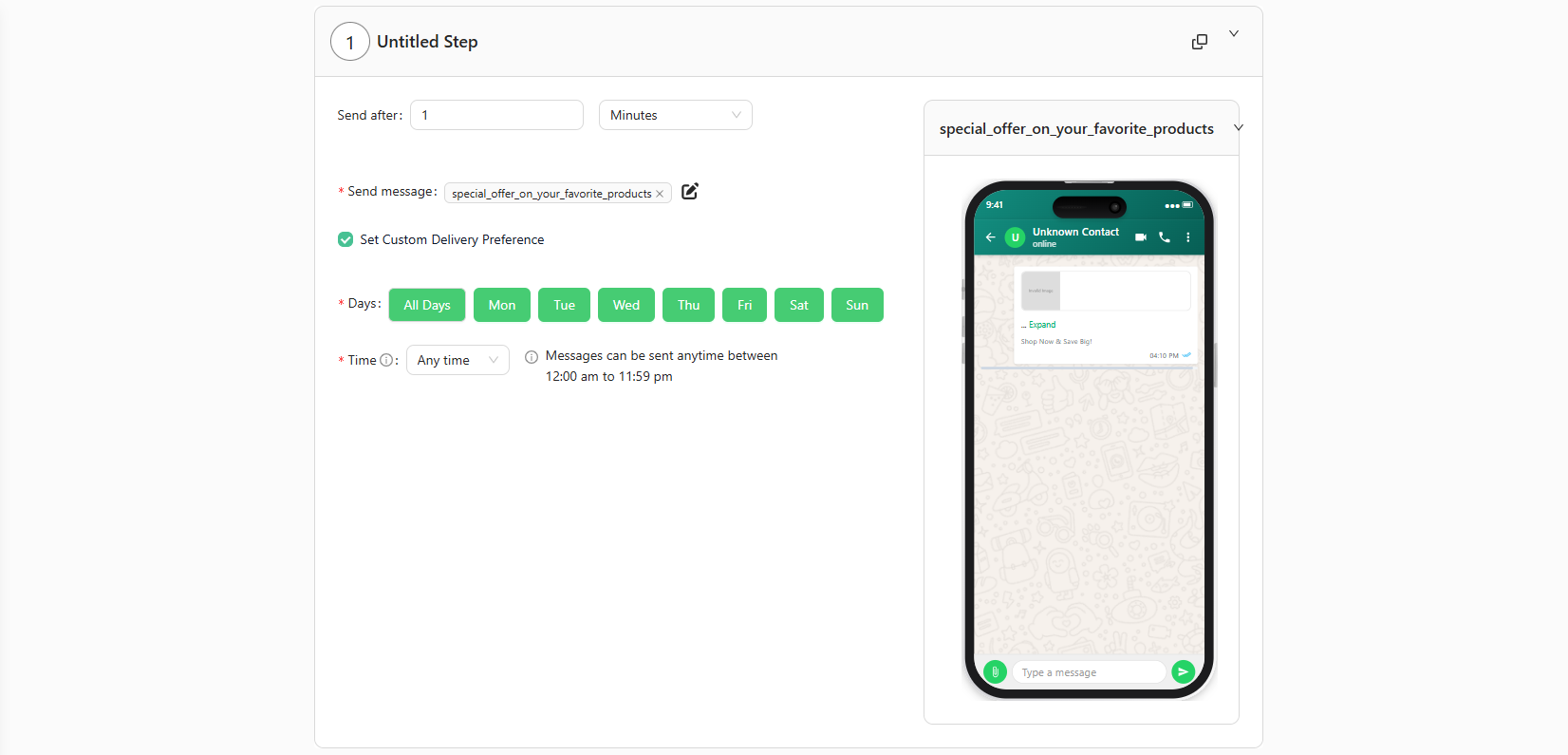The height and width of the screenshot is (755, 1568).
Task: Collapse the template preview panel chevron
Action: pos(1238,128)
